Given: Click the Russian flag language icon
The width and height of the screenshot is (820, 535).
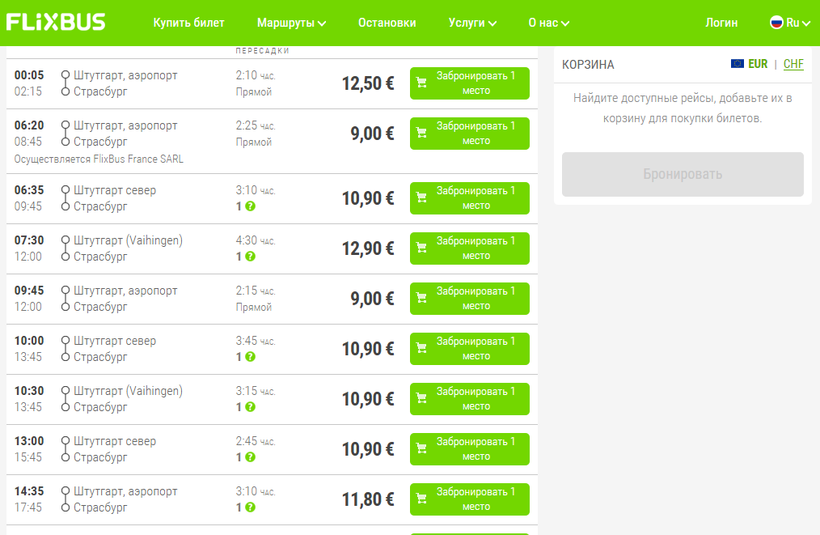Looking at the screenshot, I should pos(776,22).
